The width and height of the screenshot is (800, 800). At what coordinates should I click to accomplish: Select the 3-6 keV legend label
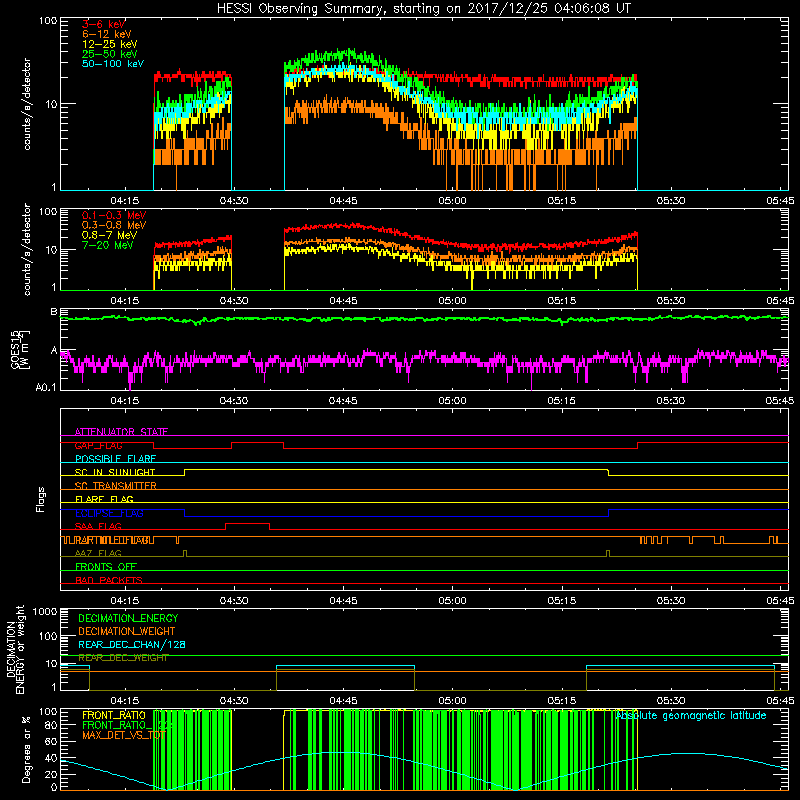[103, 24]
